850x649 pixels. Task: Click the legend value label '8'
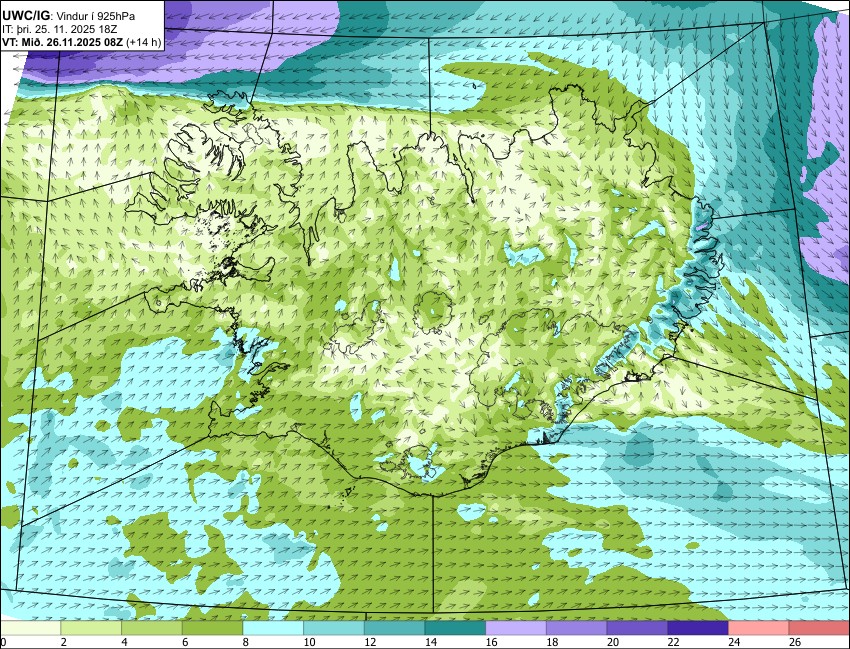click(x=246, y=642)
